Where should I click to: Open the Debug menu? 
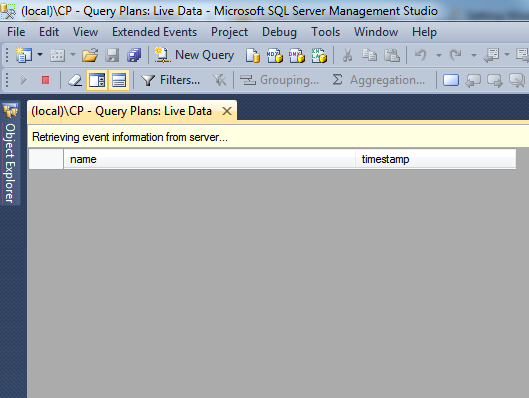[279, 32]
